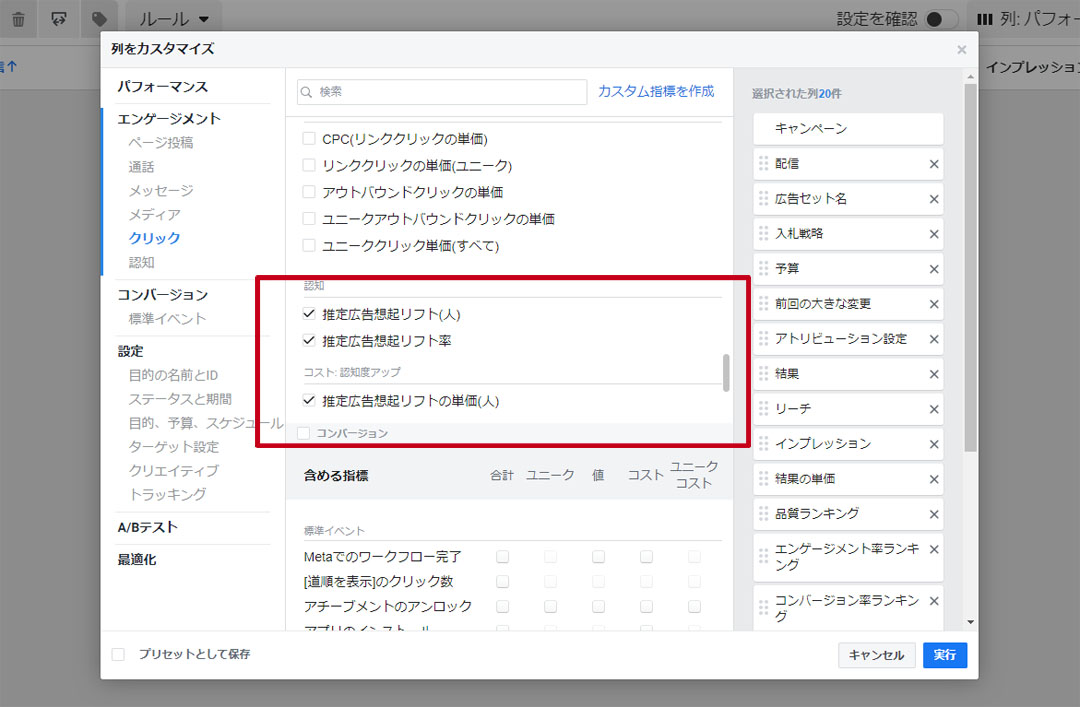The image size is (1080, 707).
Task: Remove the 広告セット名 column using X
Action: pyautogui.click(x=934, y=199)
